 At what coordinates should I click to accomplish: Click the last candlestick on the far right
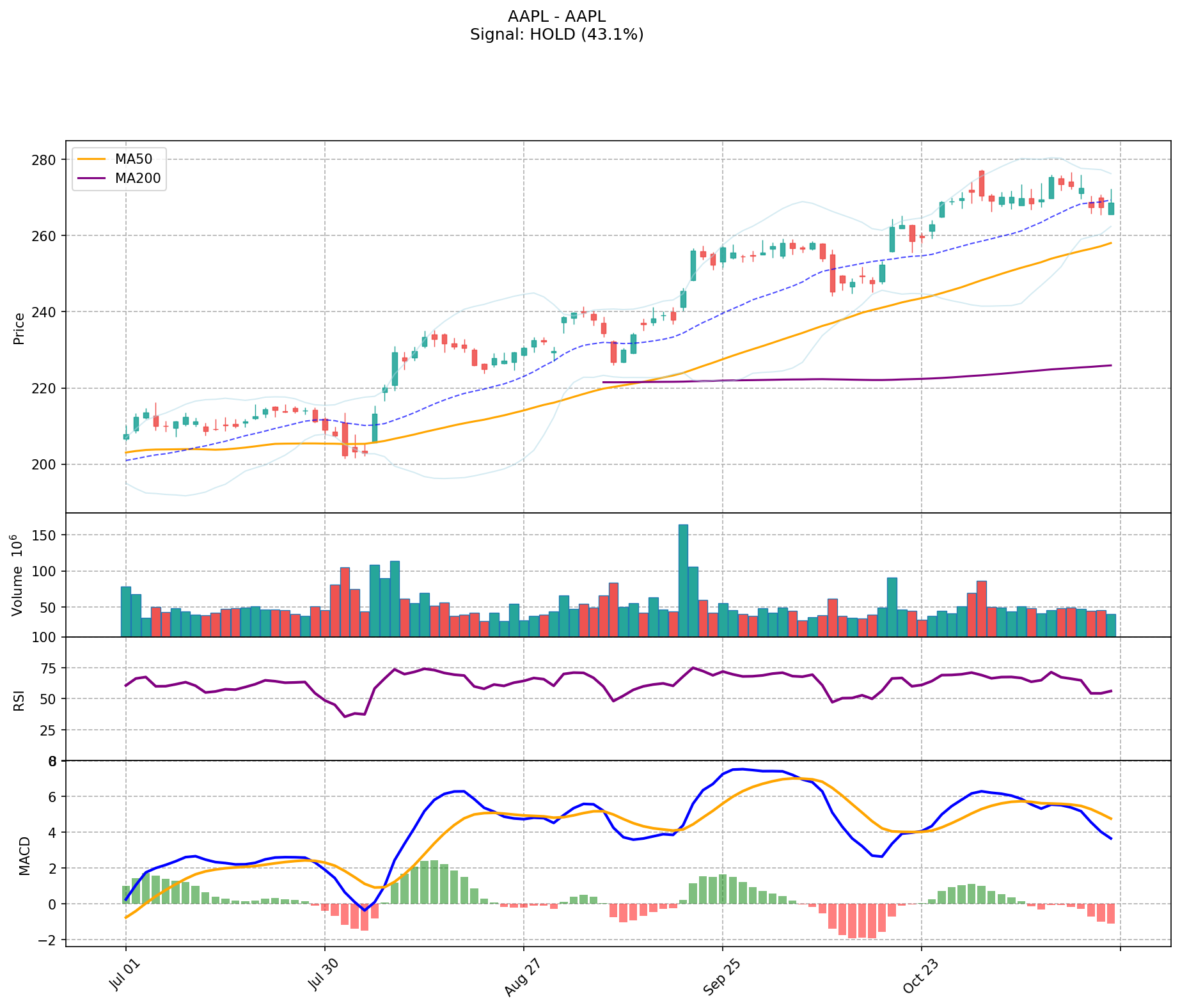(x=1111, y=209)
